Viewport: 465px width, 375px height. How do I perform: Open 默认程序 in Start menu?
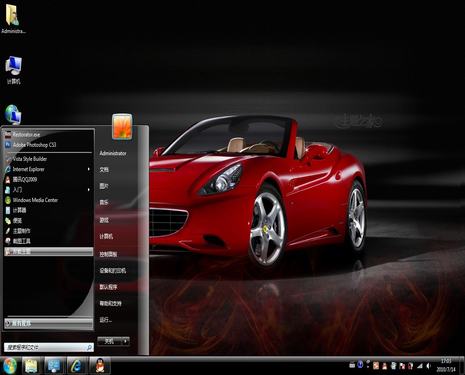(108, 287)
